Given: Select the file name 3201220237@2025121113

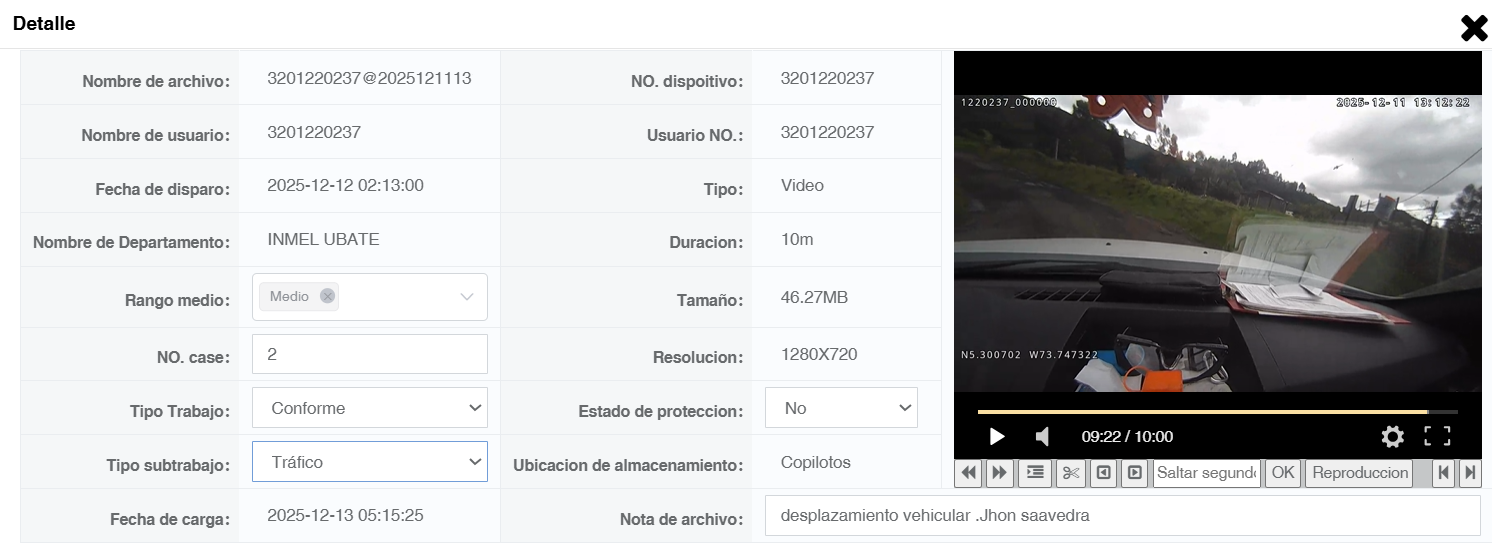Looking at the screenshot, I should 369,78.
